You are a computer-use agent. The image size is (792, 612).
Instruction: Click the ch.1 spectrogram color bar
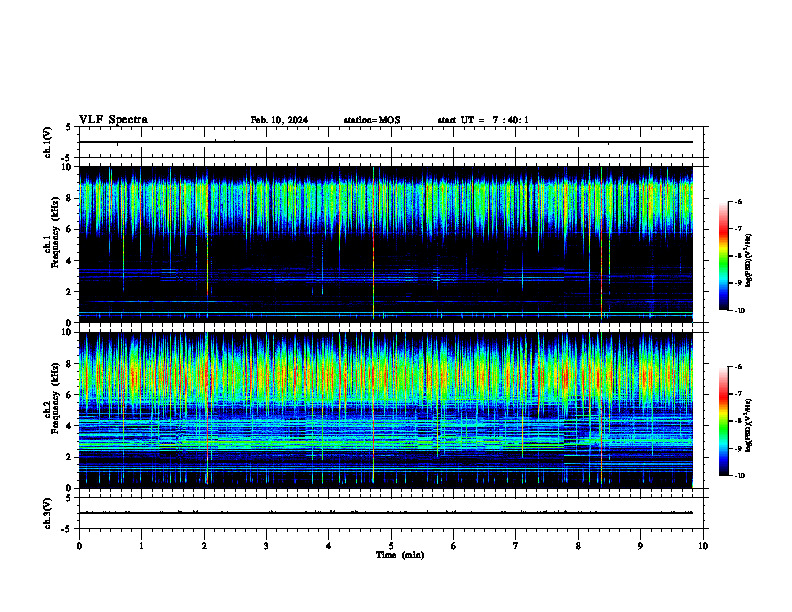[x=723, y=256]
